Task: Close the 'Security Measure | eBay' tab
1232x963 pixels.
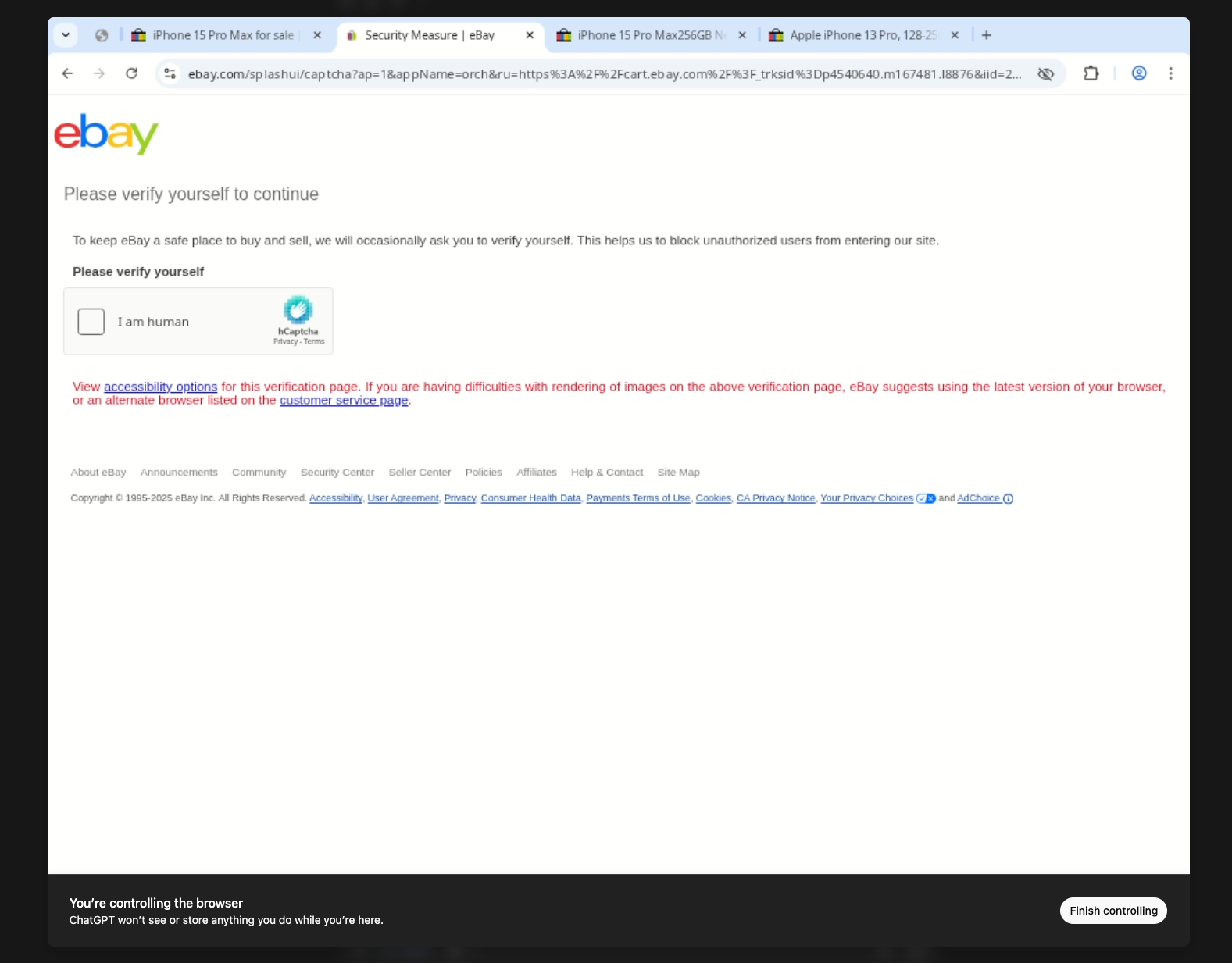Action: pyautogui.click(x=530, y=35)
